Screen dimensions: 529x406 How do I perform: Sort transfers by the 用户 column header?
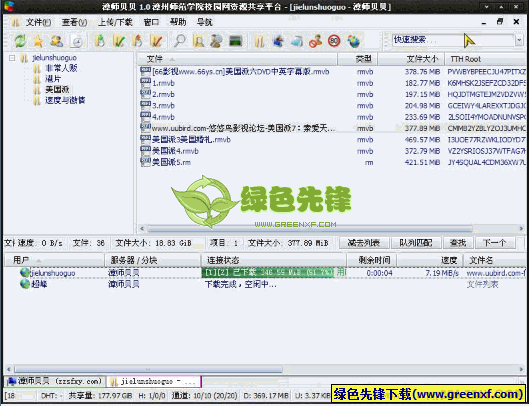54,260
